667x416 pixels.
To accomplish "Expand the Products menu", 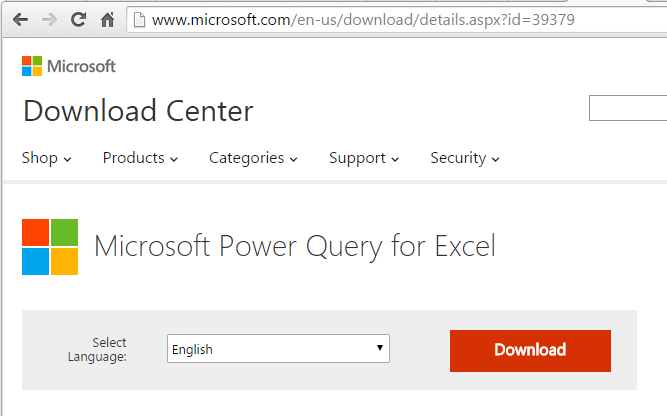I will click(x=140, y=158).
